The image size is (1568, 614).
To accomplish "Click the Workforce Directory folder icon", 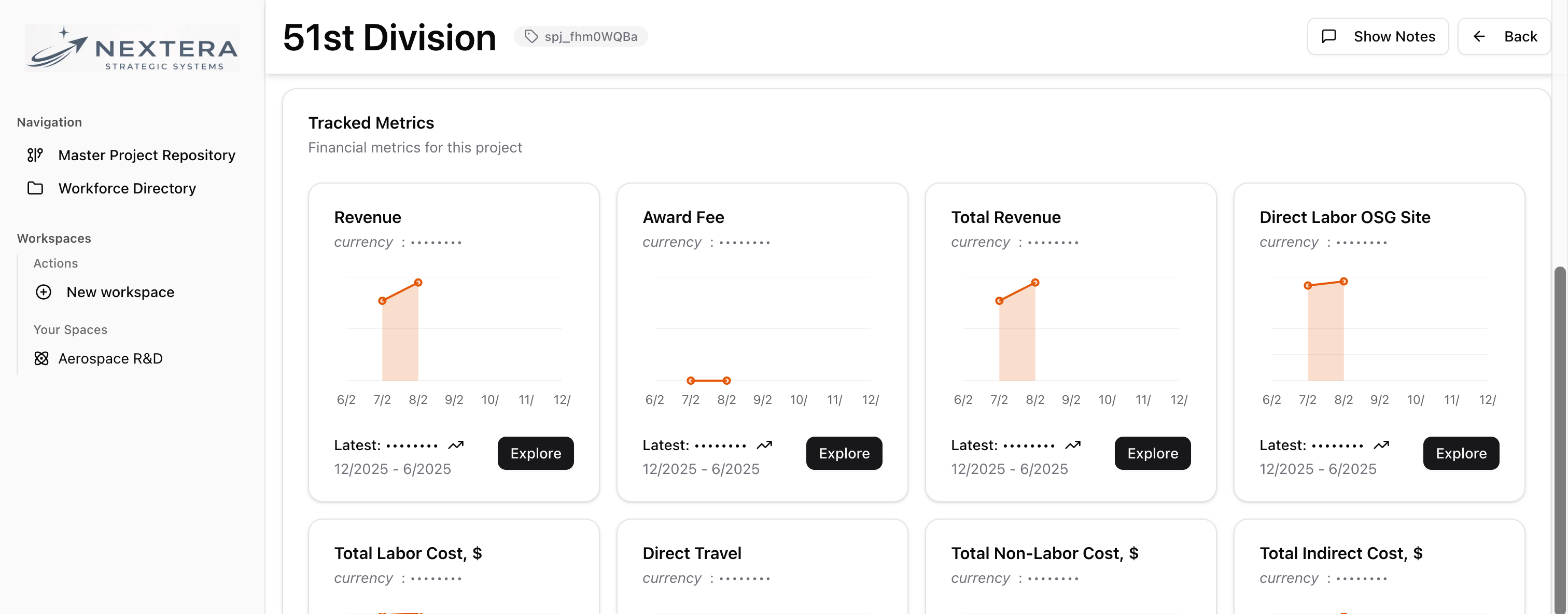I will [35, 188].
